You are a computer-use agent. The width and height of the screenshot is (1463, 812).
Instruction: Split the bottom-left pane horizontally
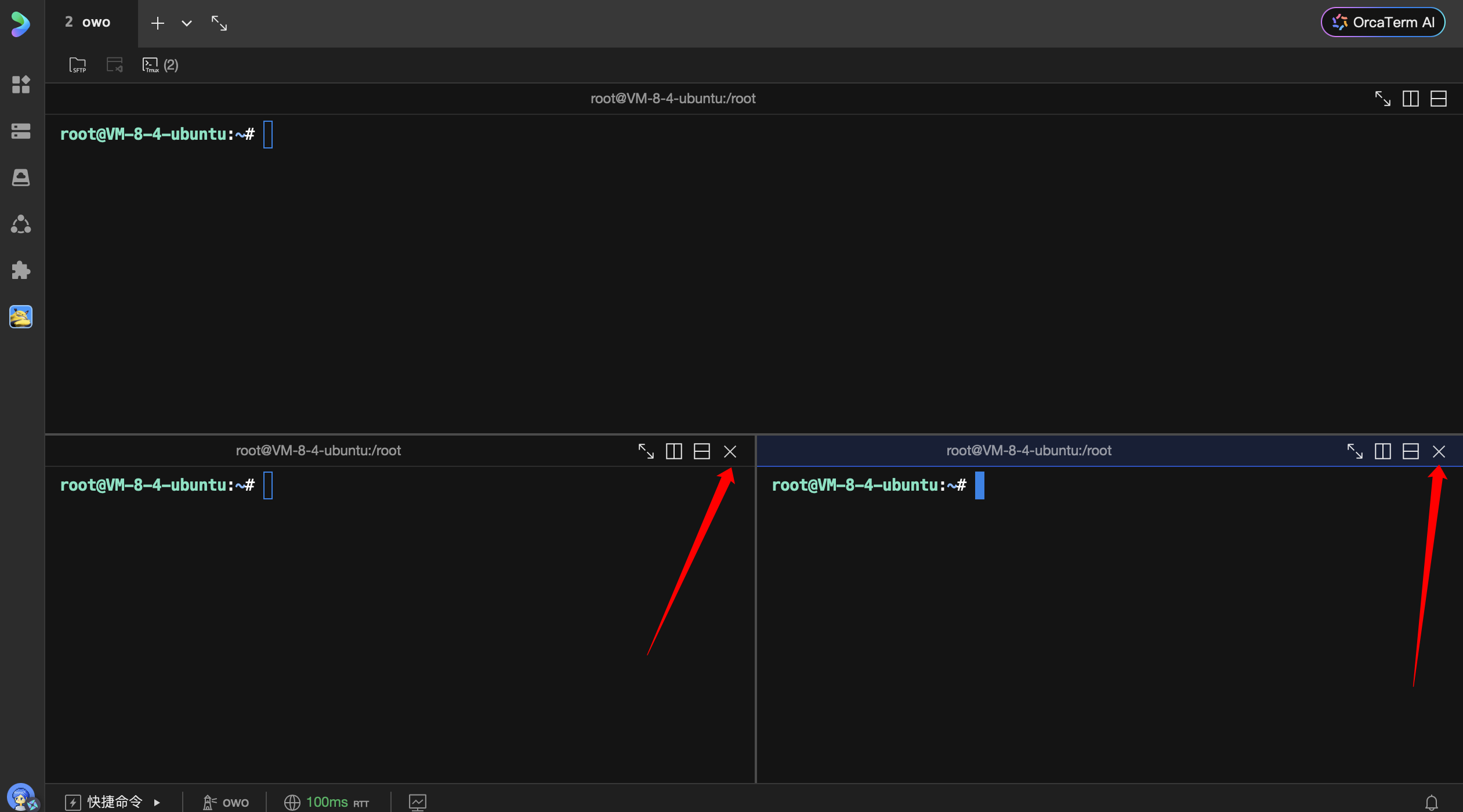pos(702,451)
